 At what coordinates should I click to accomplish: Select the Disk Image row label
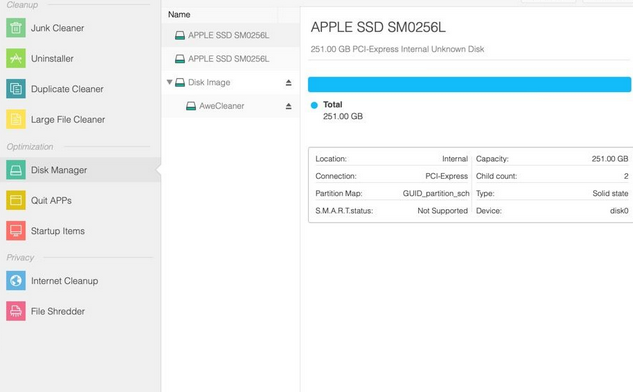point(209,82)
